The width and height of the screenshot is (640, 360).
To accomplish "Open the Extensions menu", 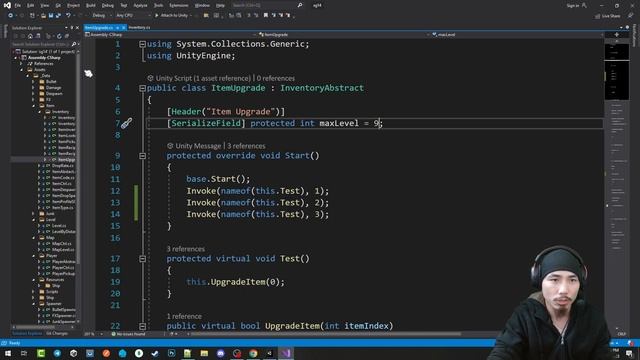I will click(179, 5).
